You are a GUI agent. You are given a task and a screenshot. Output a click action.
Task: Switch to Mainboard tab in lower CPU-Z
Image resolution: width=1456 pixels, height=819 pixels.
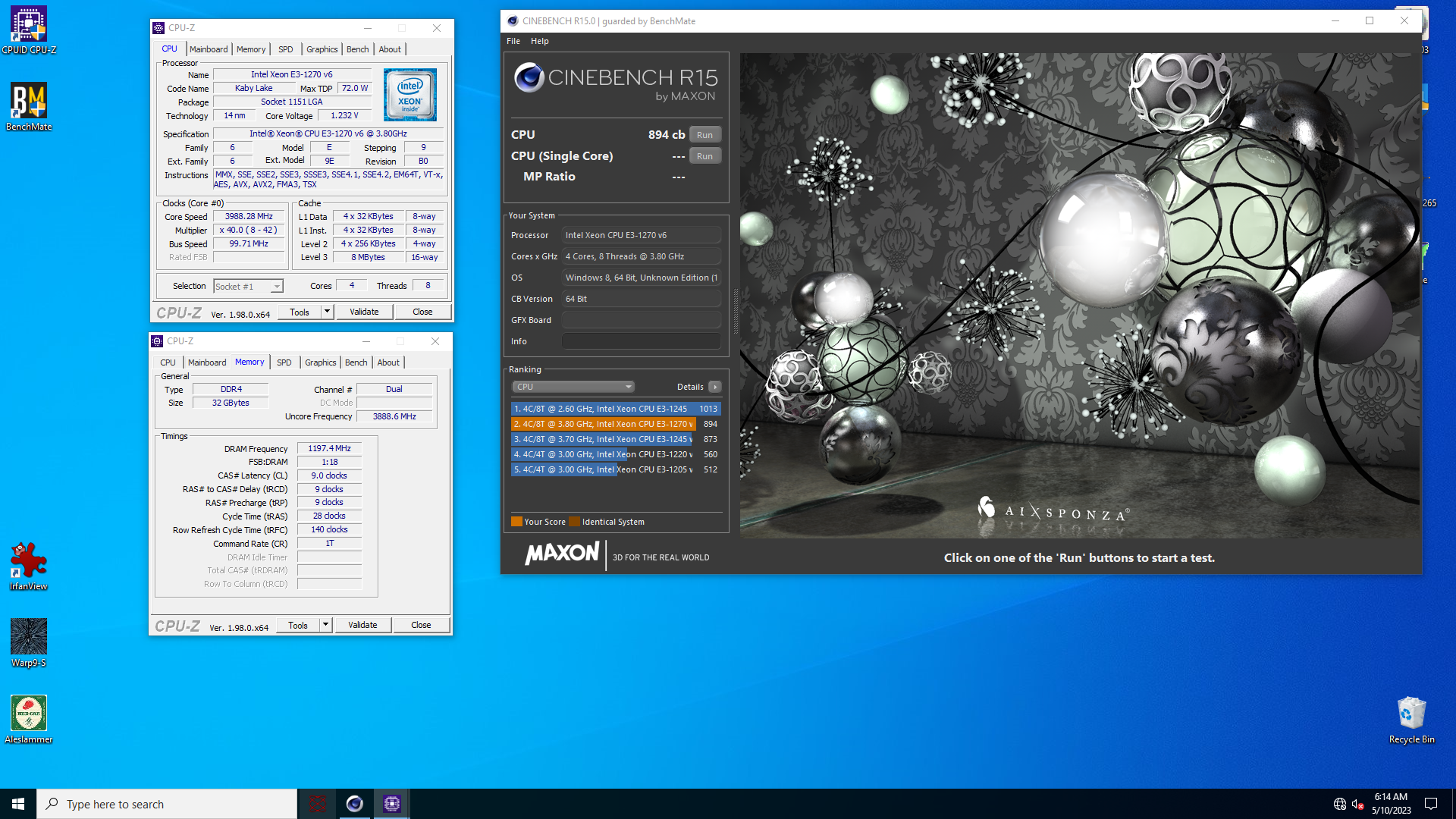[x=207, y=362]
